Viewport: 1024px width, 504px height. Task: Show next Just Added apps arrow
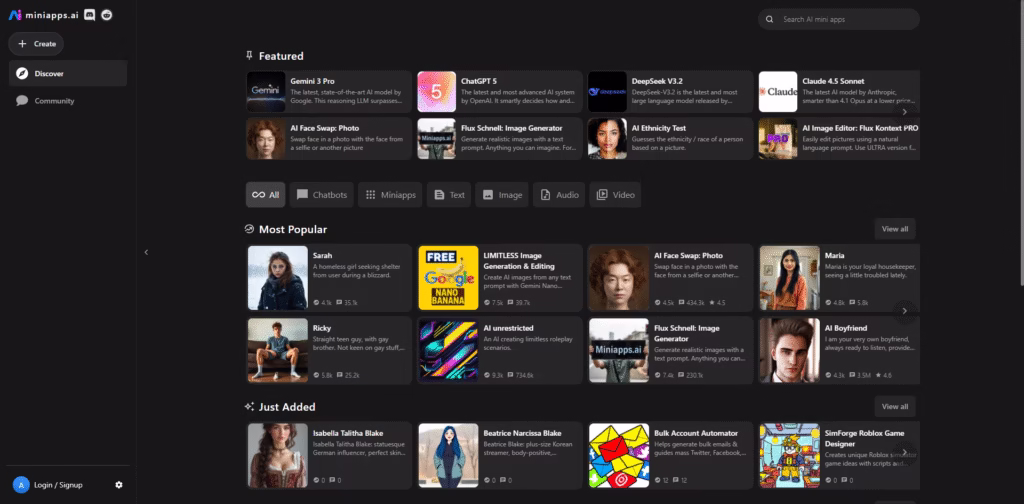(x=904, y=452)
